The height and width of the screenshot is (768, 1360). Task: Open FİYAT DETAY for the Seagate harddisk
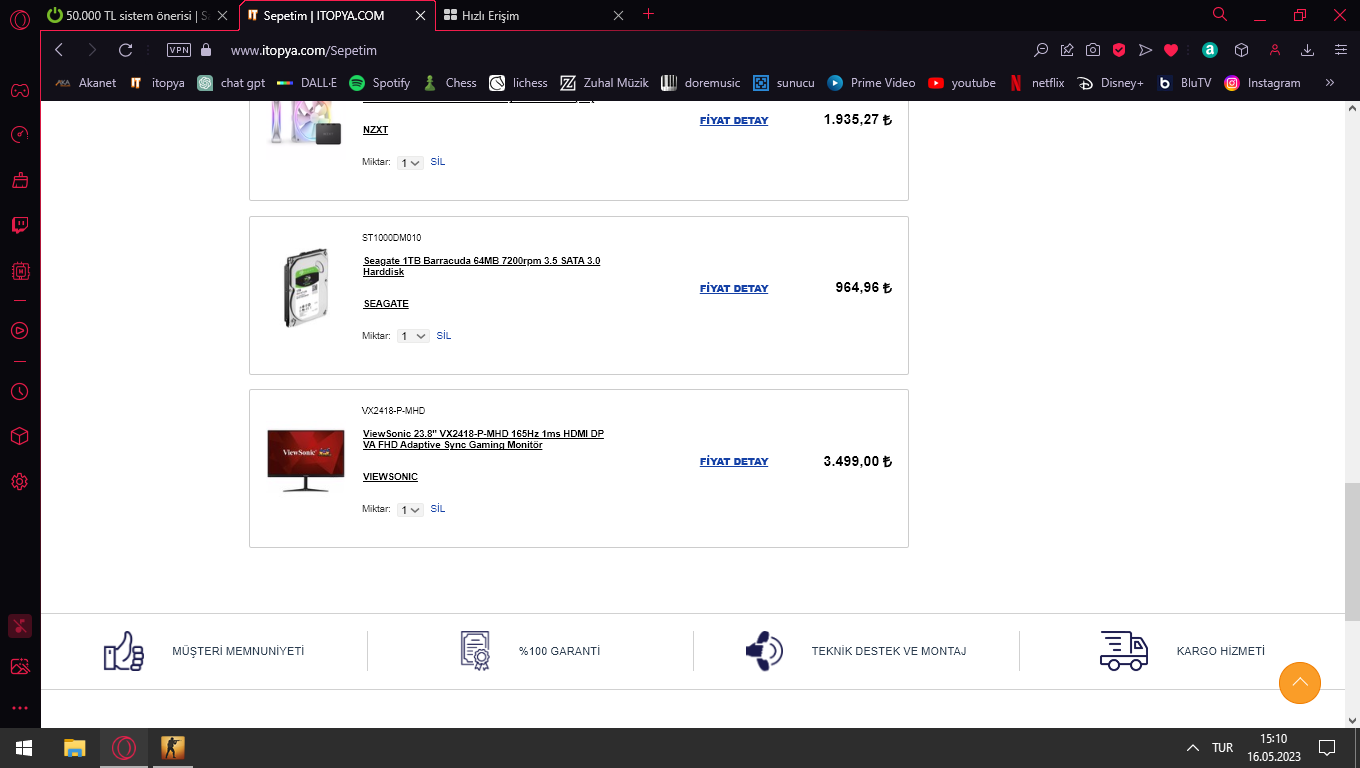734,288
